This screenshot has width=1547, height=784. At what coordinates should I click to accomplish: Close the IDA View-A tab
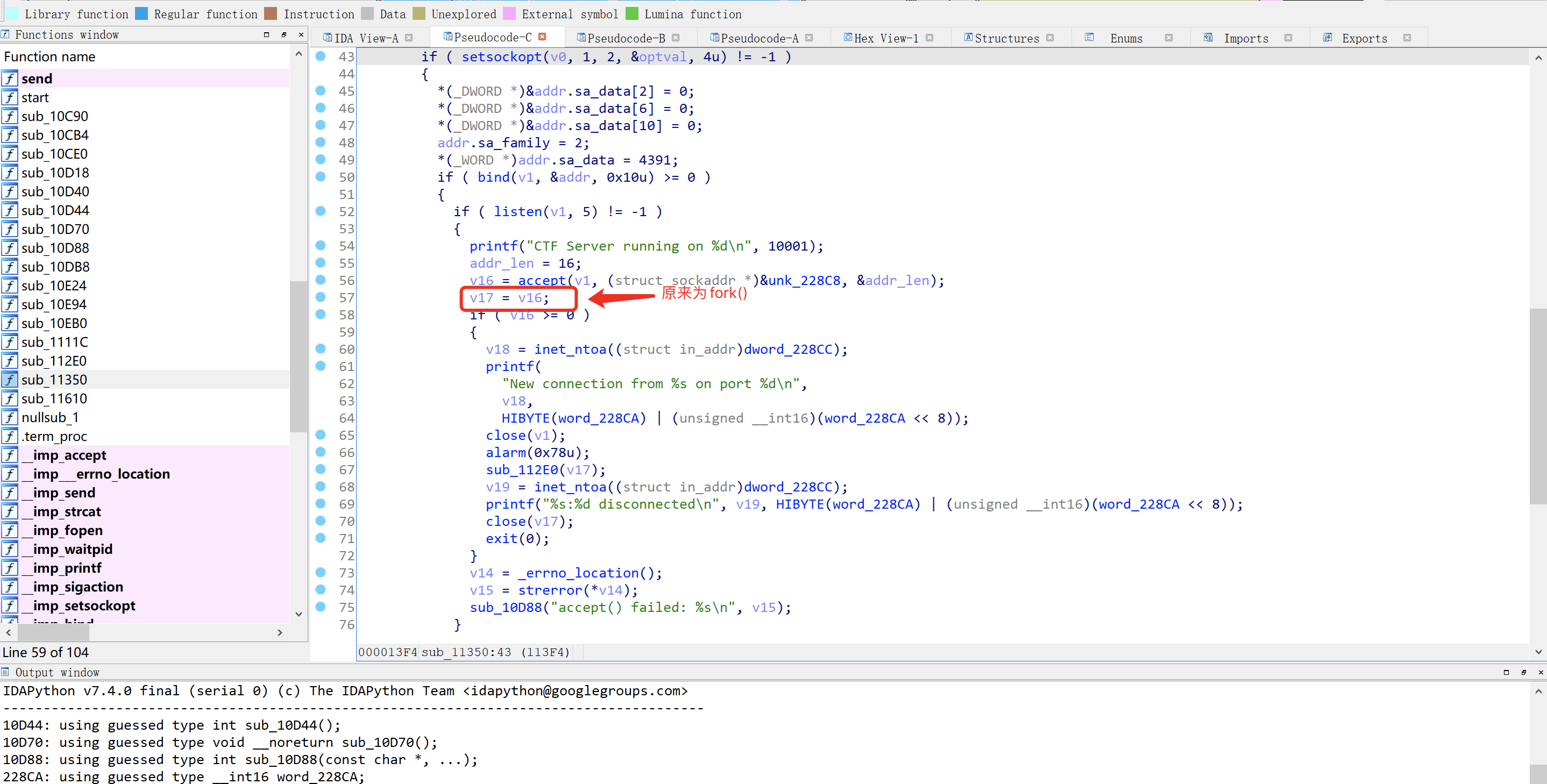pos(409,38)
